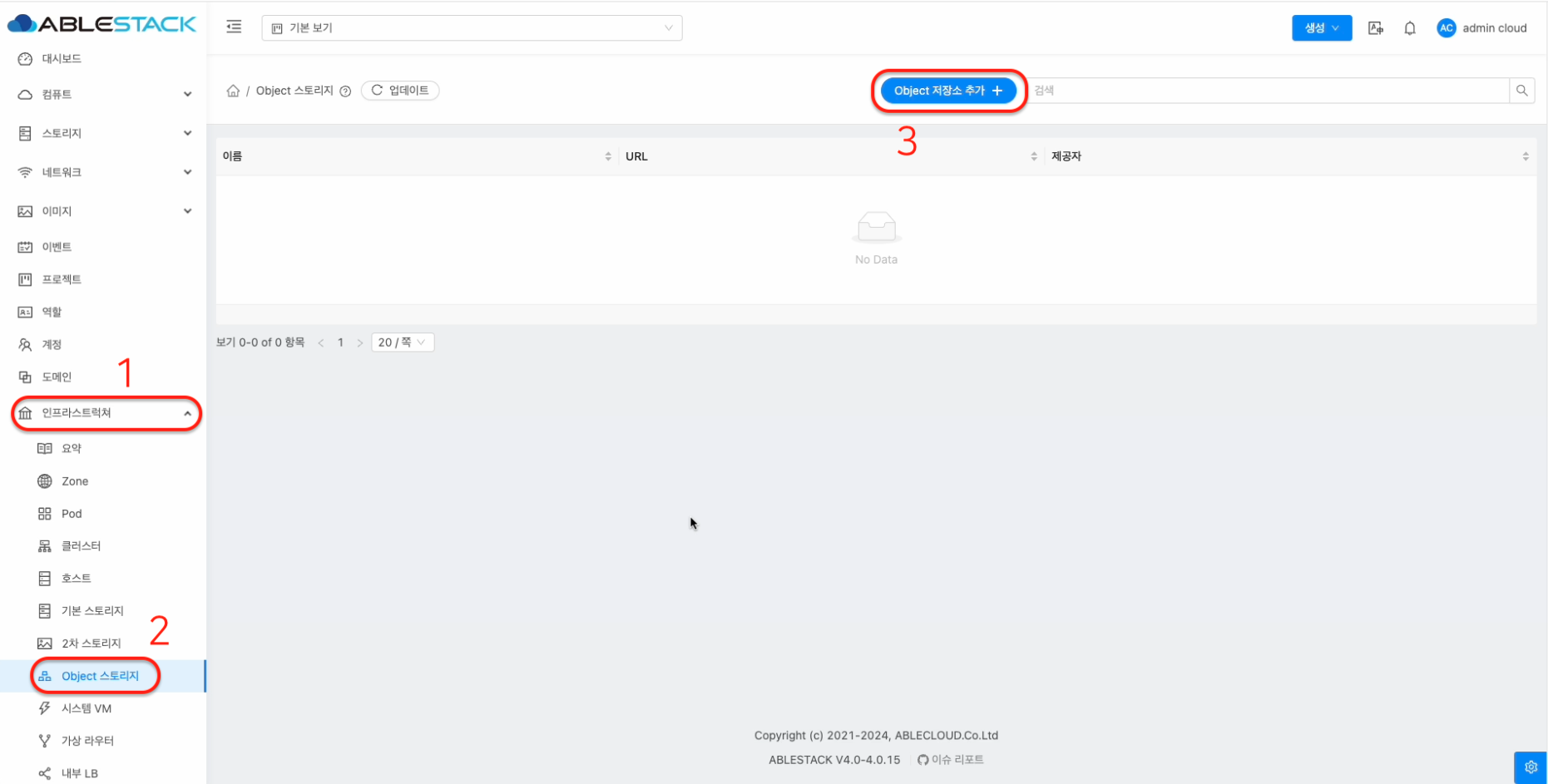
Task: Open the language translation icon in header
Action: click(1376, 28)
